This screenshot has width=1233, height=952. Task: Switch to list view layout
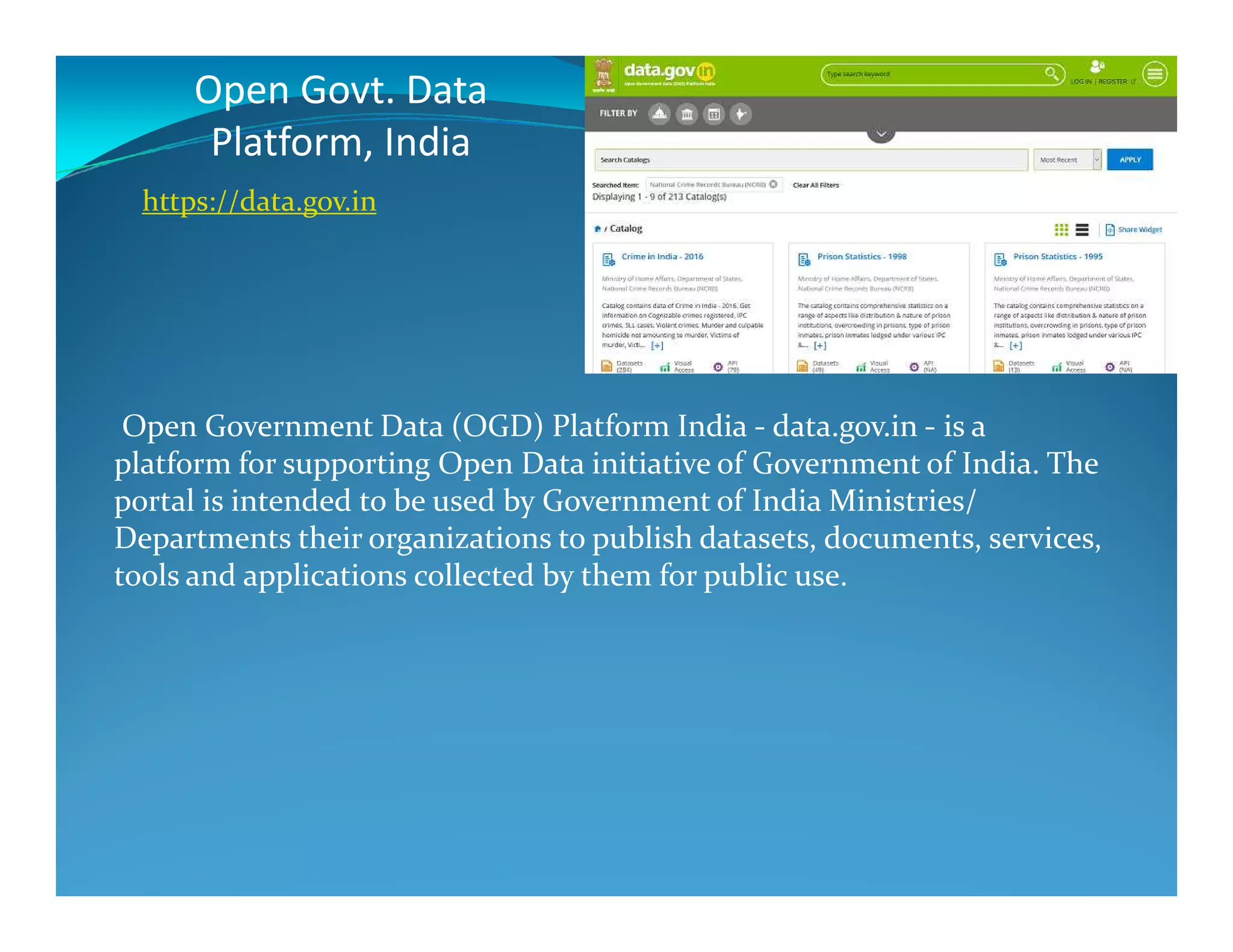click(1082, 229)
